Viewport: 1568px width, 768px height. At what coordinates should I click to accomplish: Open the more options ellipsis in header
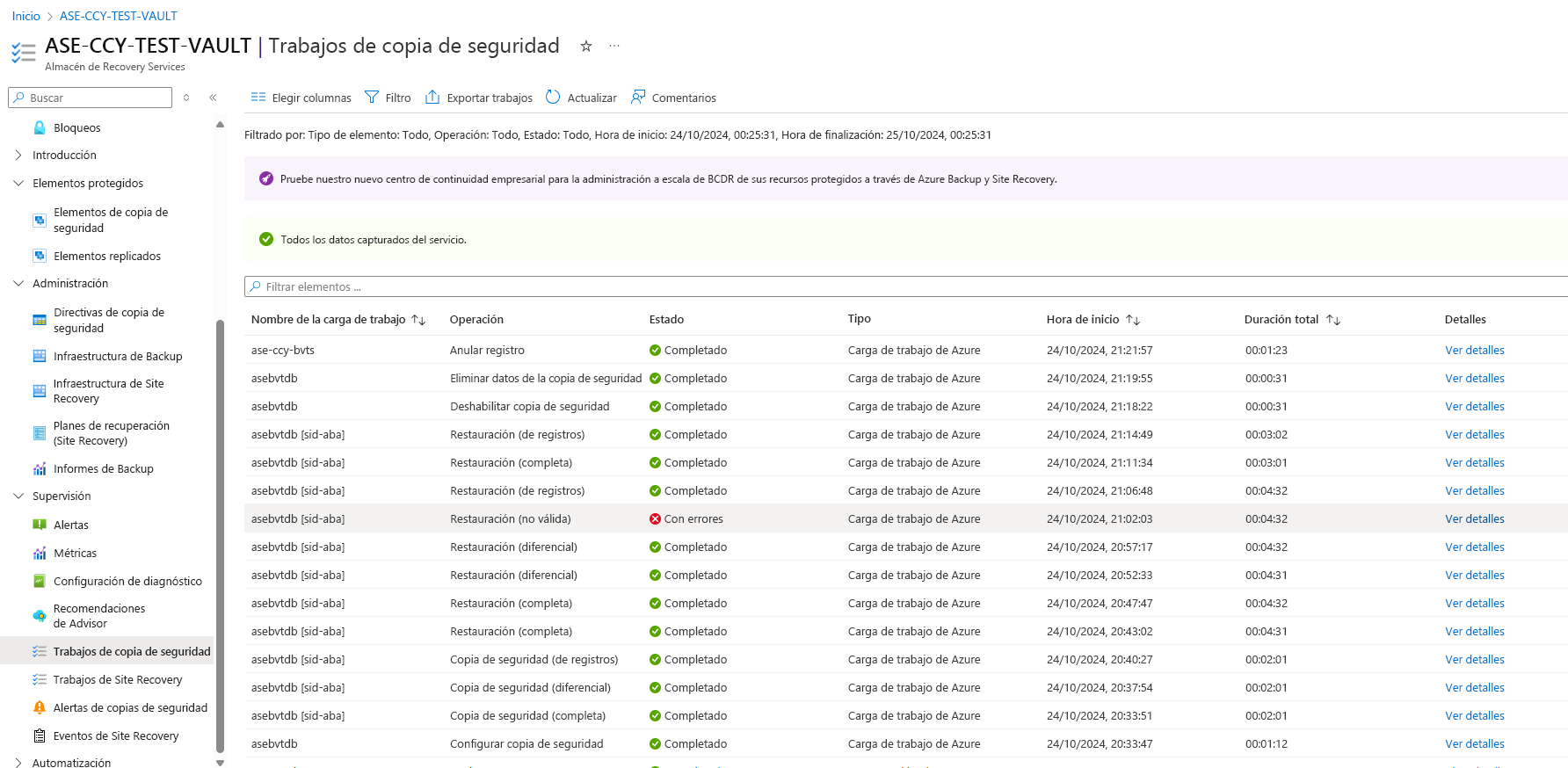click(614, 47)
